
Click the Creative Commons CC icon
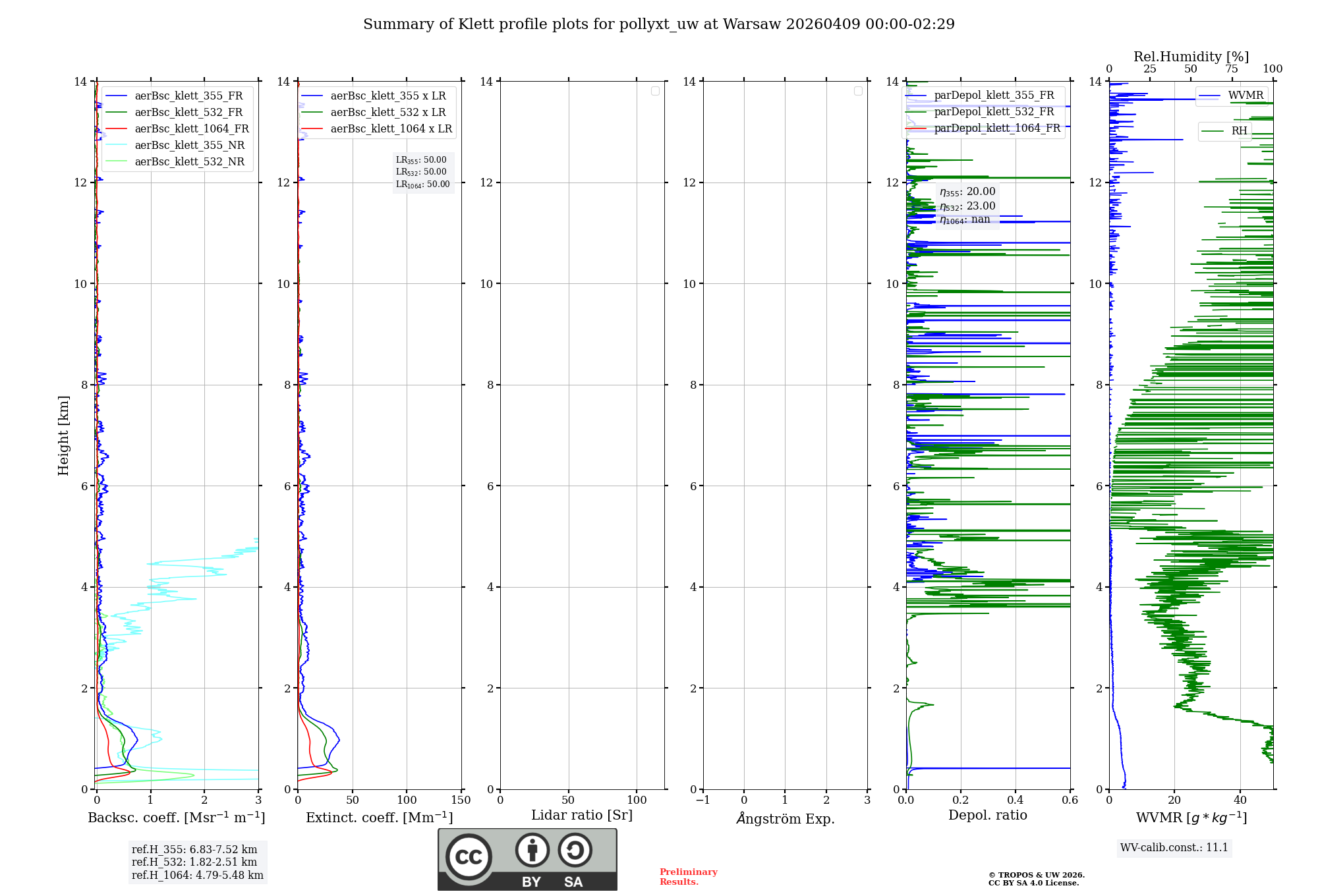(469, 856)
